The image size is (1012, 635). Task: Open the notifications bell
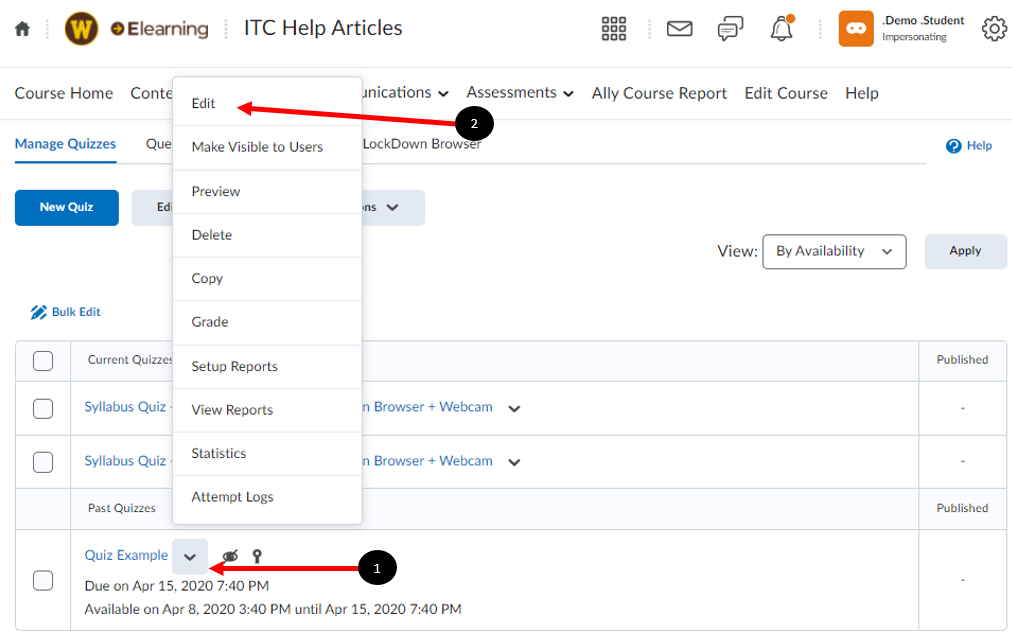click(x=781, y=29)
